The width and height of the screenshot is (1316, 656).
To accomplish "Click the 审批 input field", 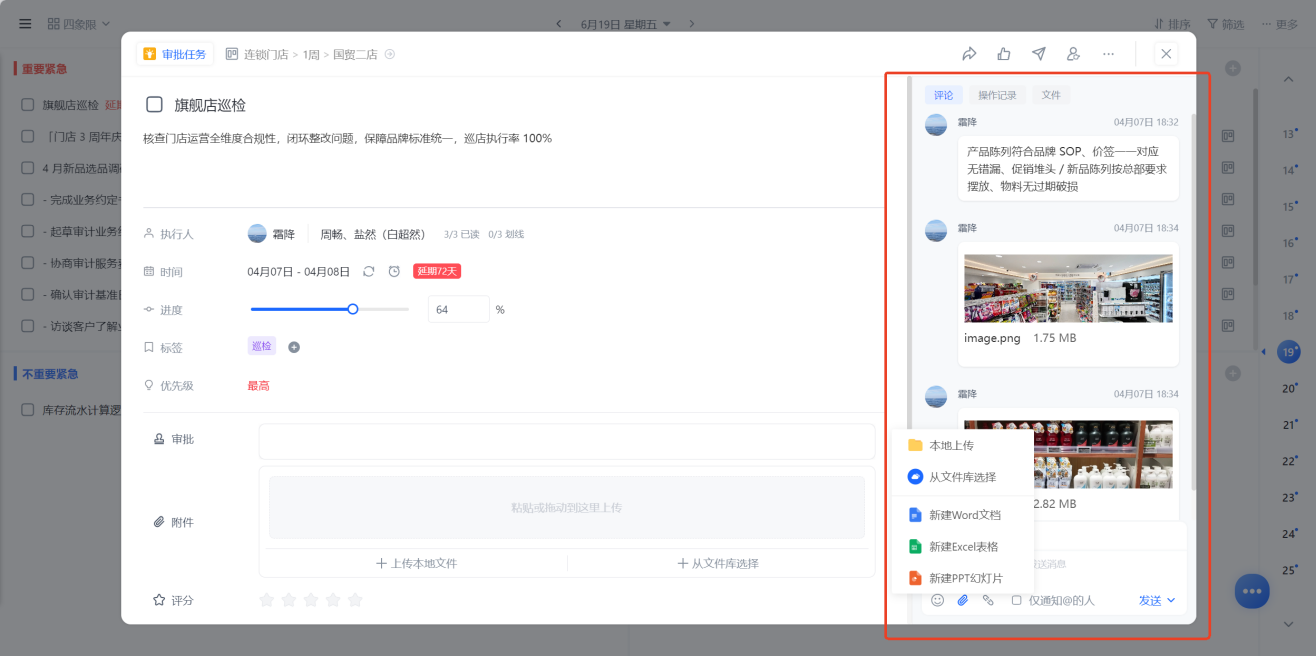I will point(566,441).
